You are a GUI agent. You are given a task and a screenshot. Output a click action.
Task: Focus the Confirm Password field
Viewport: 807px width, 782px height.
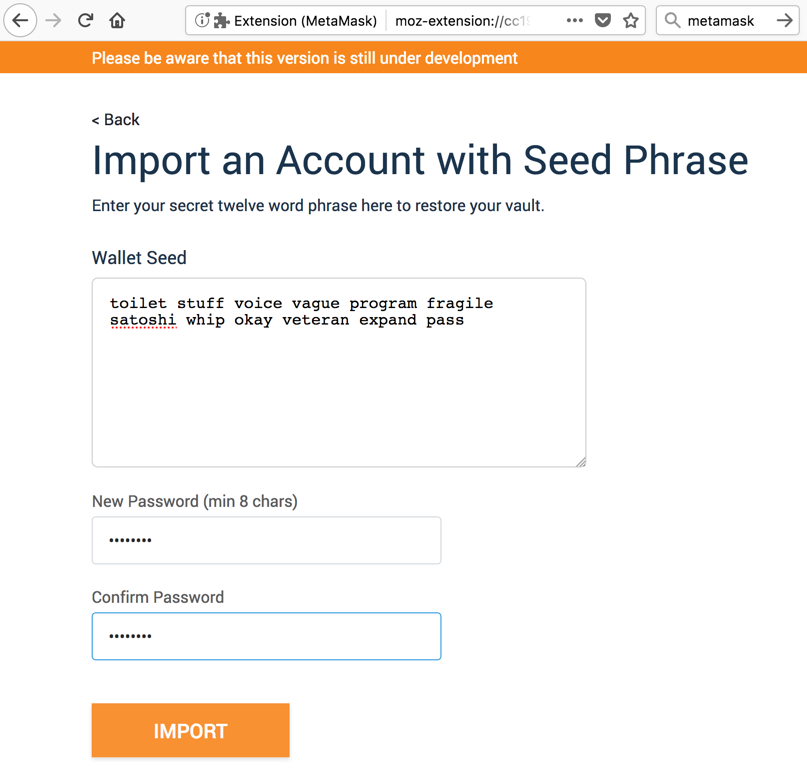[x=266, y=636]
